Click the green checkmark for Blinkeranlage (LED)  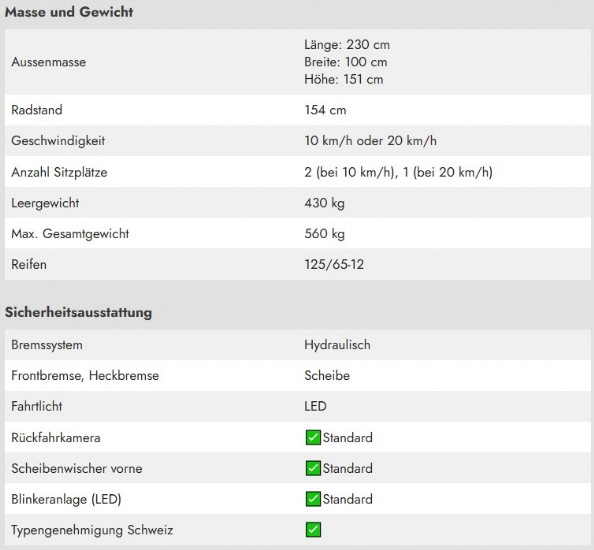pyautogui.click(x=313, y=499)
